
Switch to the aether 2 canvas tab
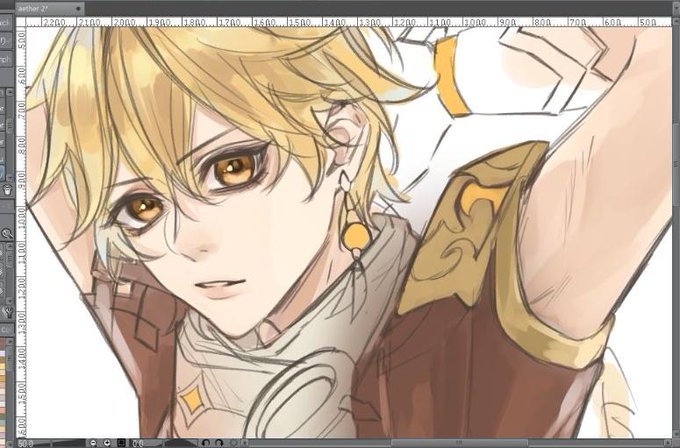pyautogui.click(x=49, y=8)
